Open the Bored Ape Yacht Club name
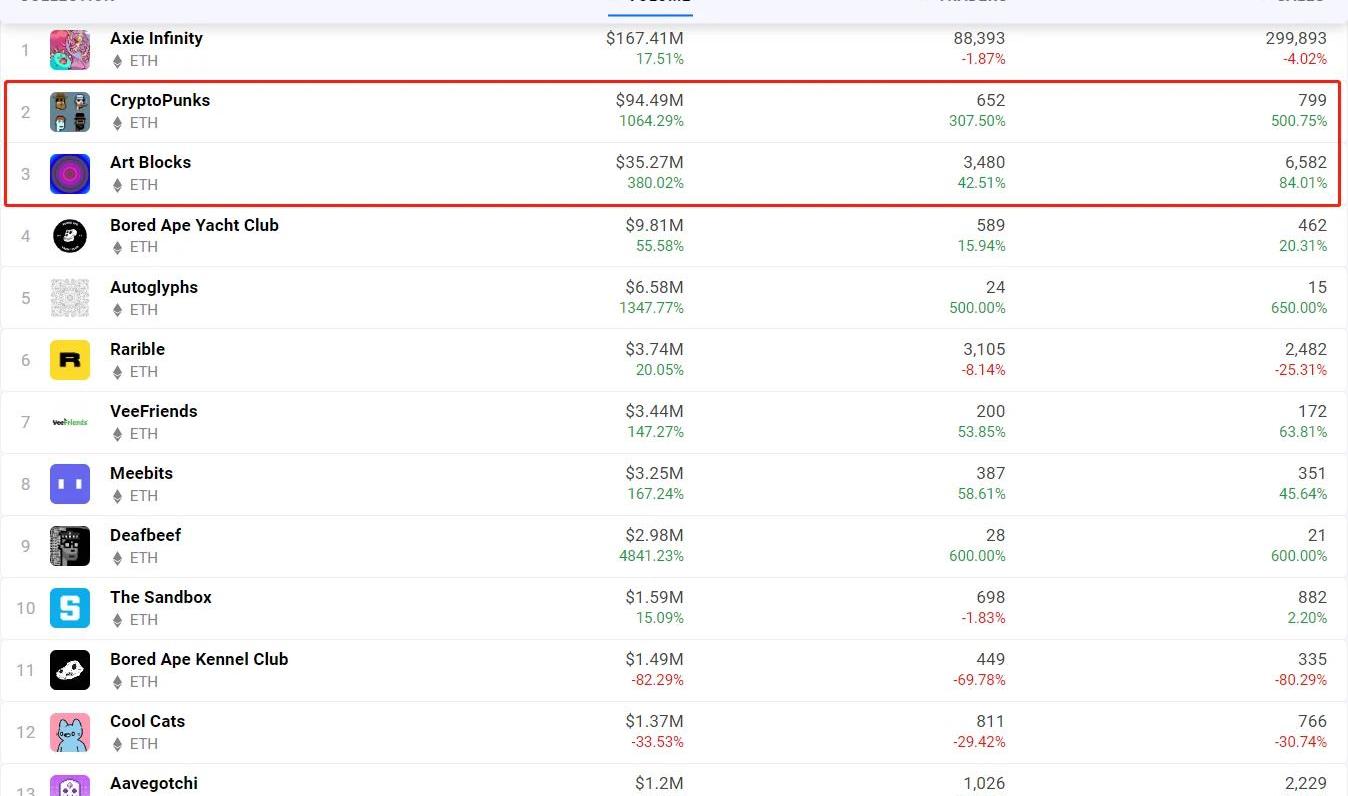The height and width of the screenshot is (796, 1348). coord(194,225)
